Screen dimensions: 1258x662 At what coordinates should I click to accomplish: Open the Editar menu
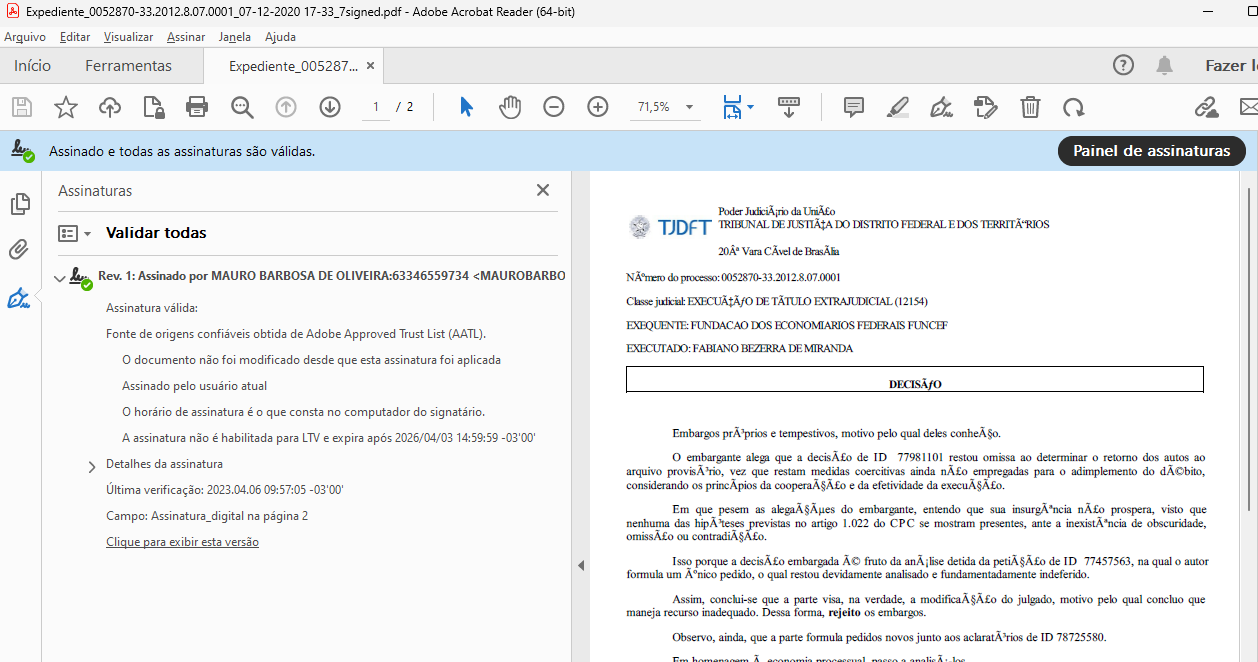[75, 37]
